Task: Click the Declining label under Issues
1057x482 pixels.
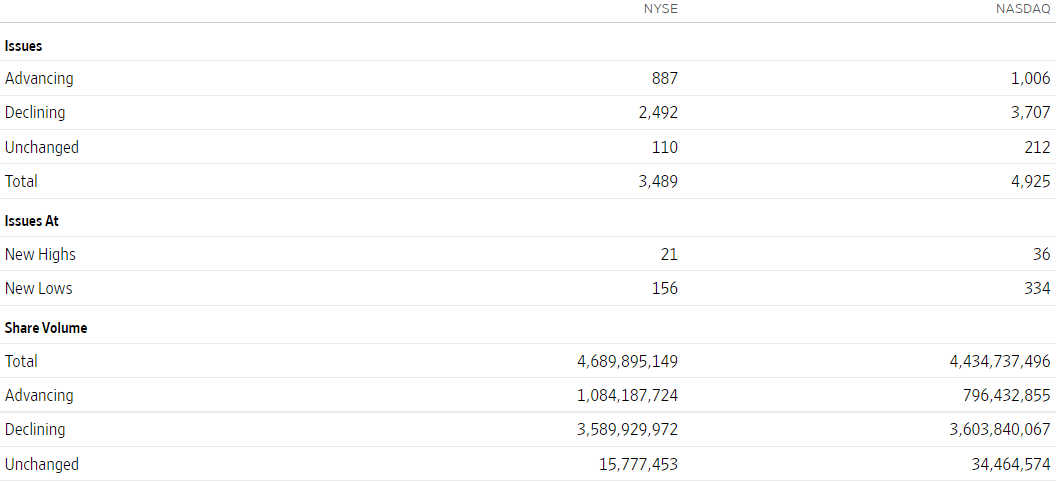Action: point(35,113)
